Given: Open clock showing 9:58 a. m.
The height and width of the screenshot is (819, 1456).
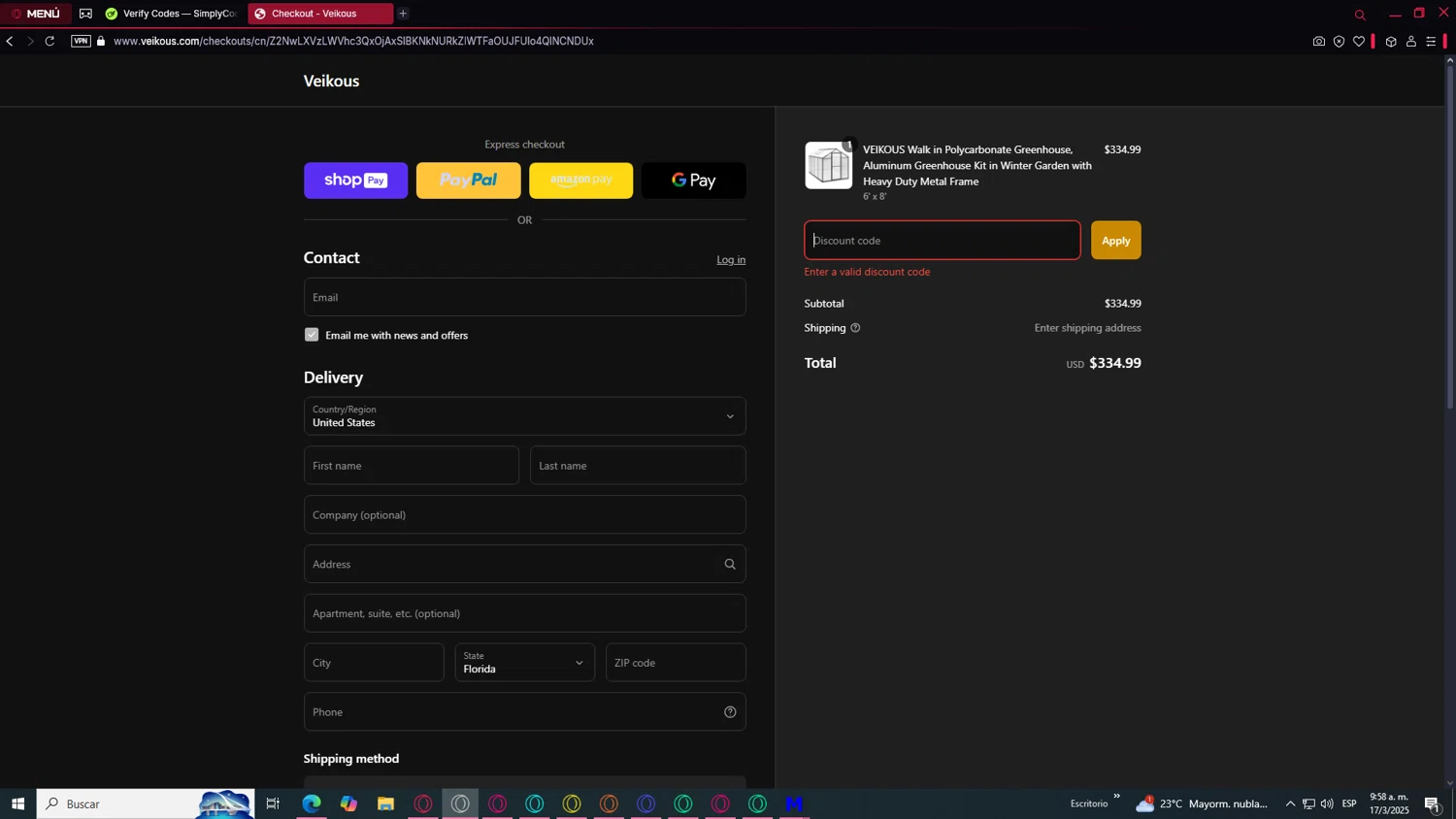Looking at the screenshot, I should (x=1389, y=803).
